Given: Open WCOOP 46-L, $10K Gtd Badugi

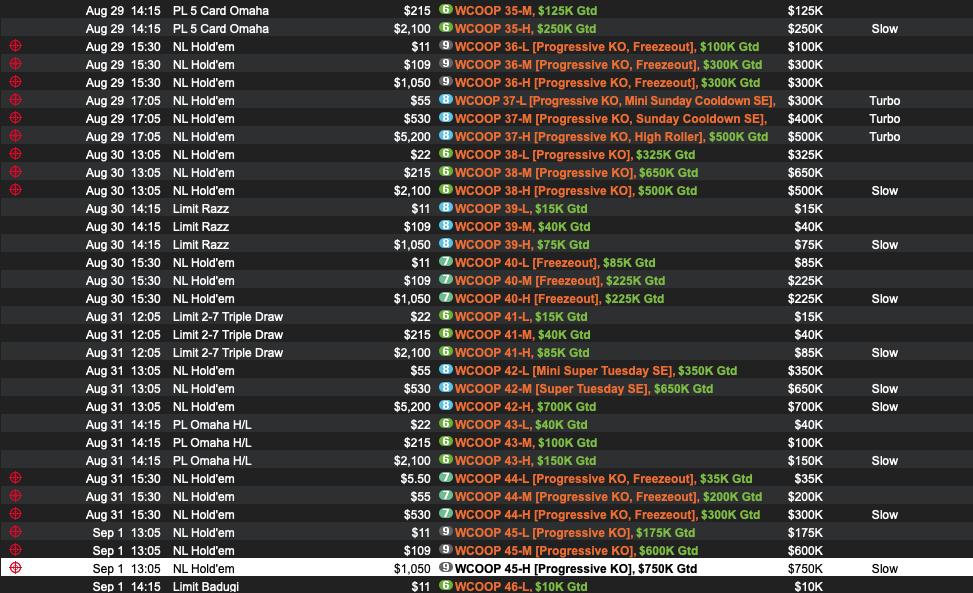Looking at the screenshot, I should coord(521,586).
